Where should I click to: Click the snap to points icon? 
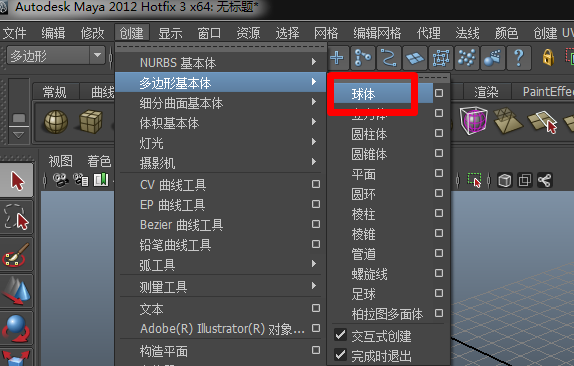tap(389, 58)
